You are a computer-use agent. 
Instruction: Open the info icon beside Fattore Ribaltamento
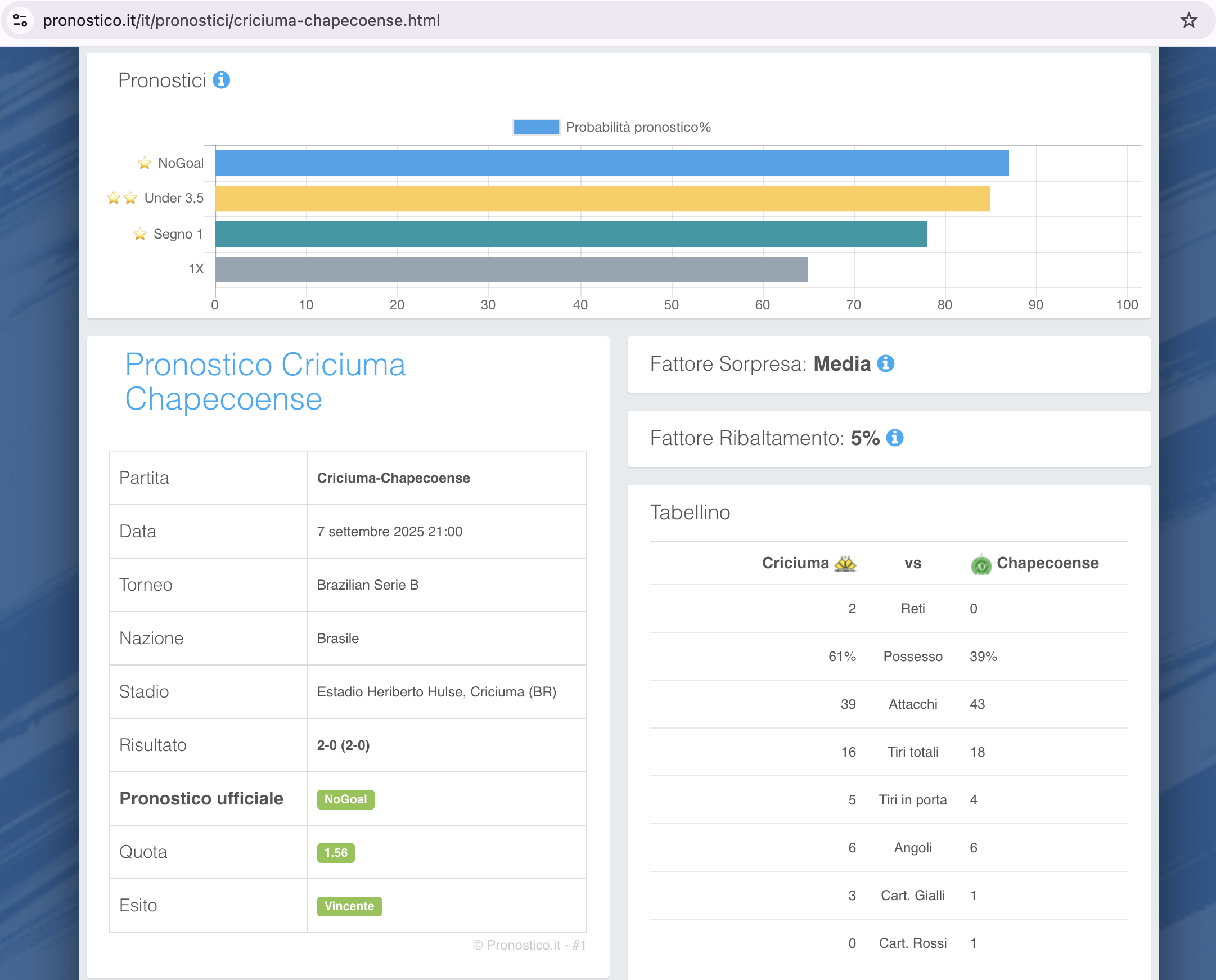(894, 438)
